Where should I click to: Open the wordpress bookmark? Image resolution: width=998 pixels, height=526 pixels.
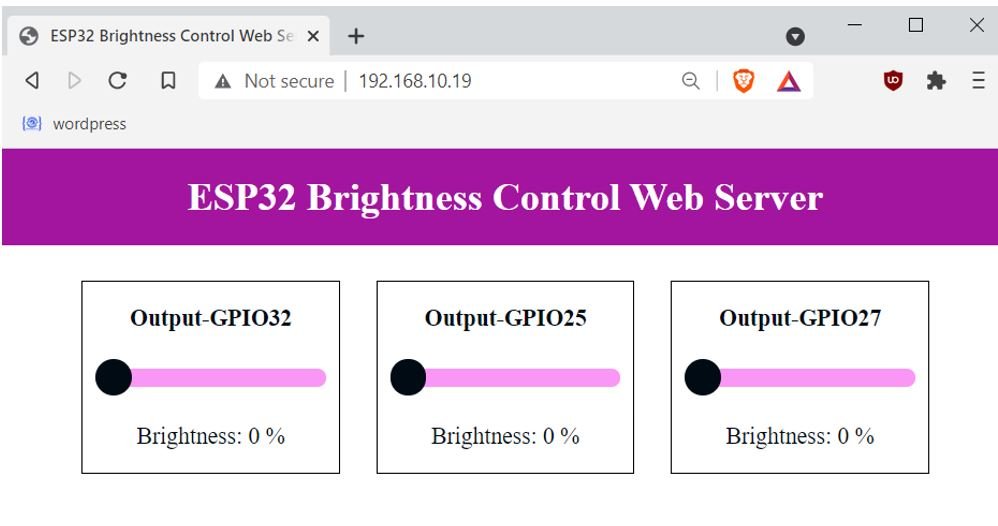pyautogui.click(x=74, y=124)
